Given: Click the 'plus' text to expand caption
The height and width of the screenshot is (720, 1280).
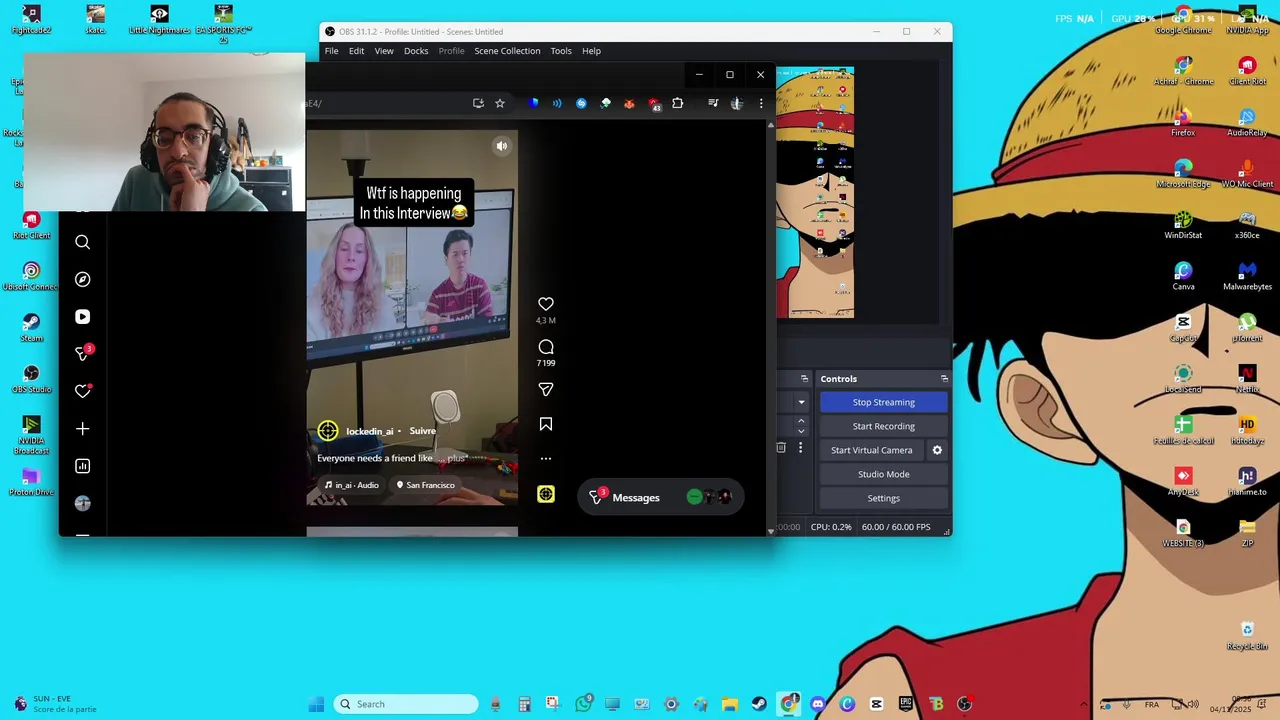Looking at the screenshot, I should coord(456,458).
